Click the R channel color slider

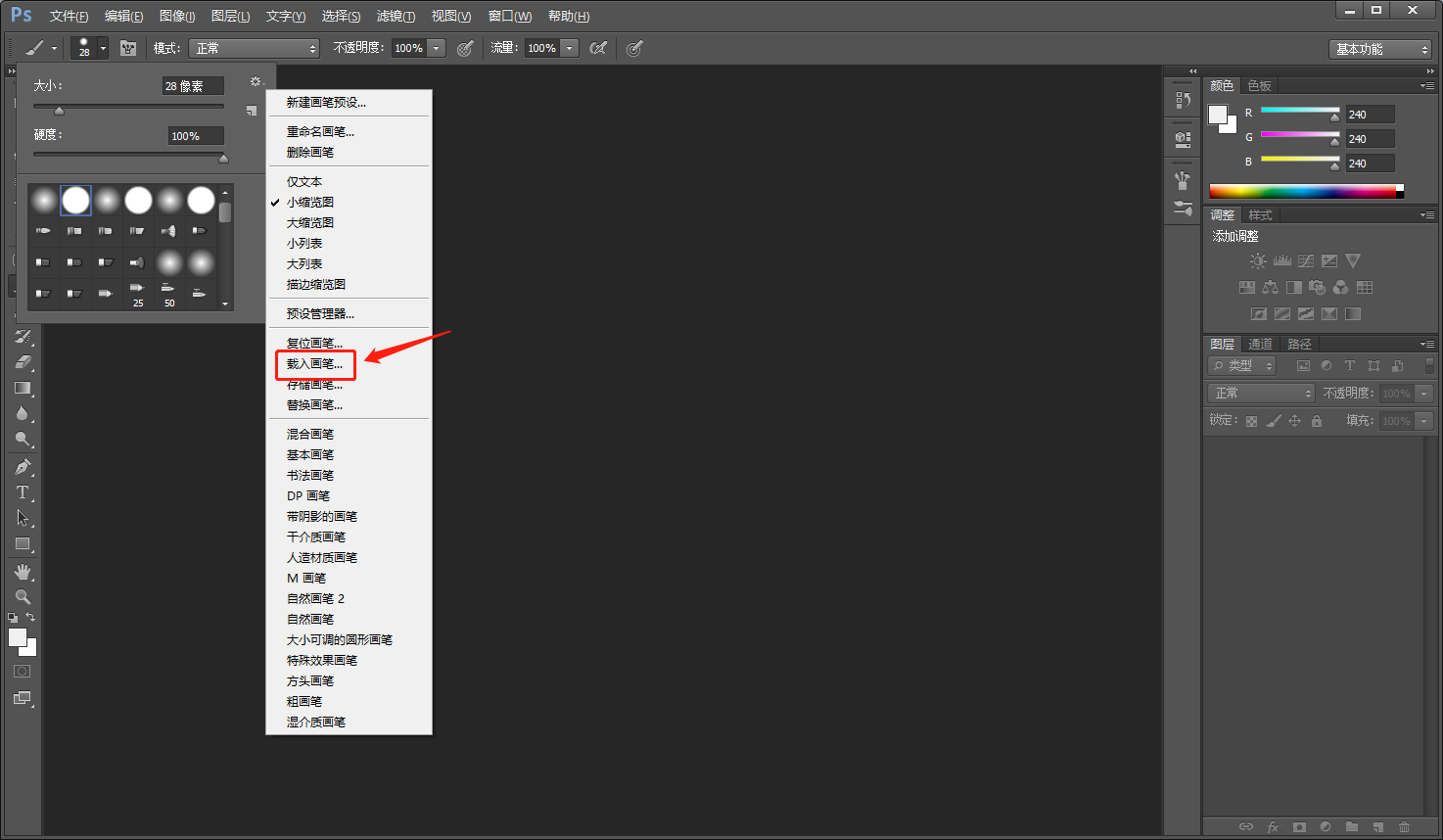coord(1300,111)
